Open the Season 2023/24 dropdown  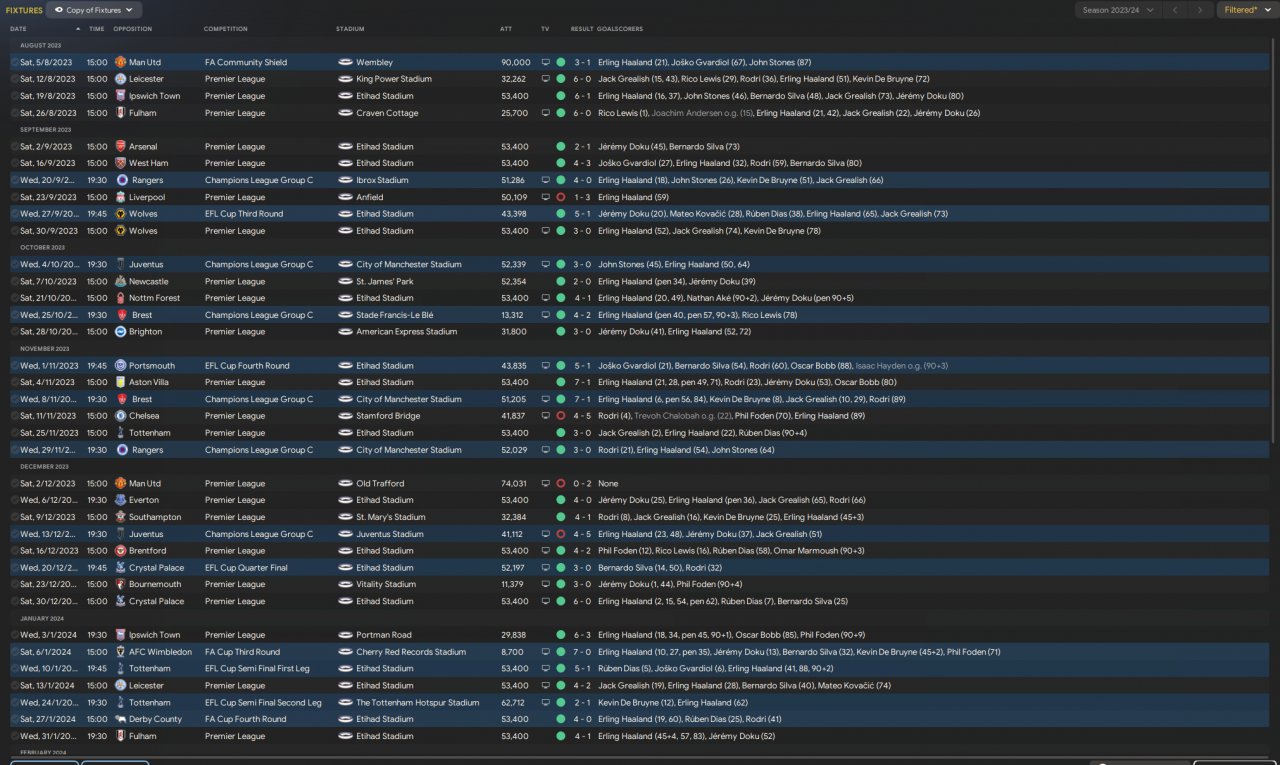[1118, 10]
